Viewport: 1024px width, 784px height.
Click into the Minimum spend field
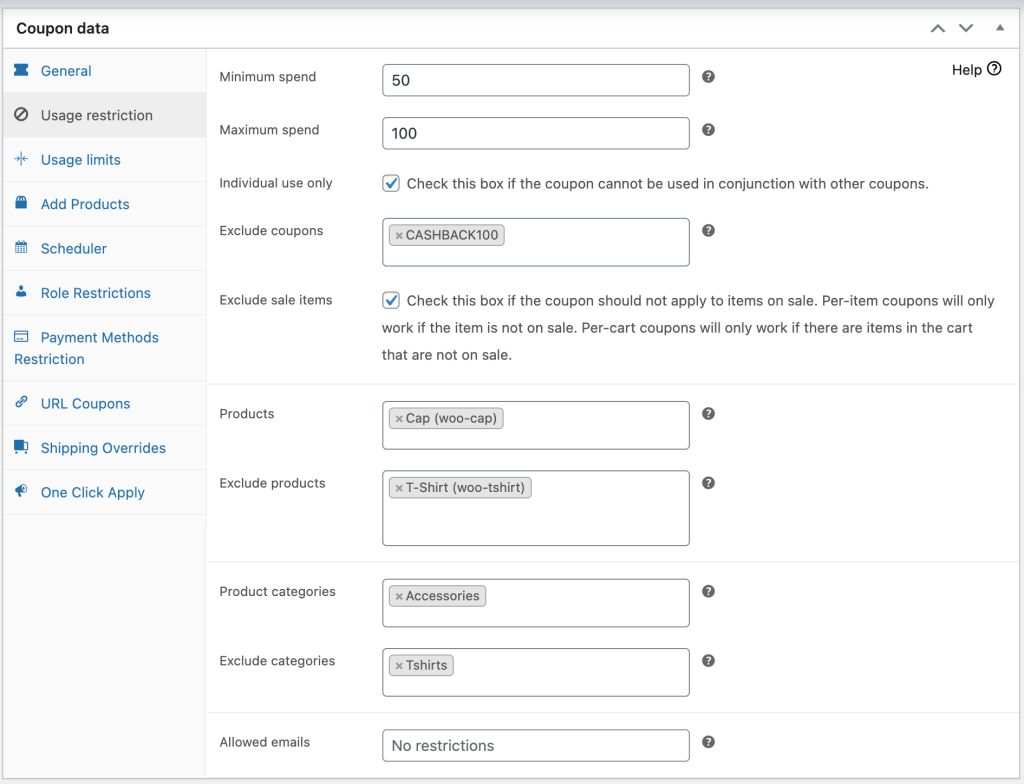click(x=535, y=80)
